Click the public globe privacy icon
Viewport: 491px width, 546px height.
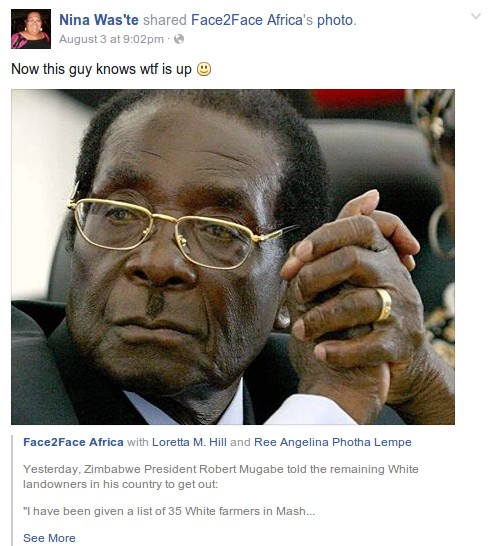pyautogui.click(x=179, y=39)
